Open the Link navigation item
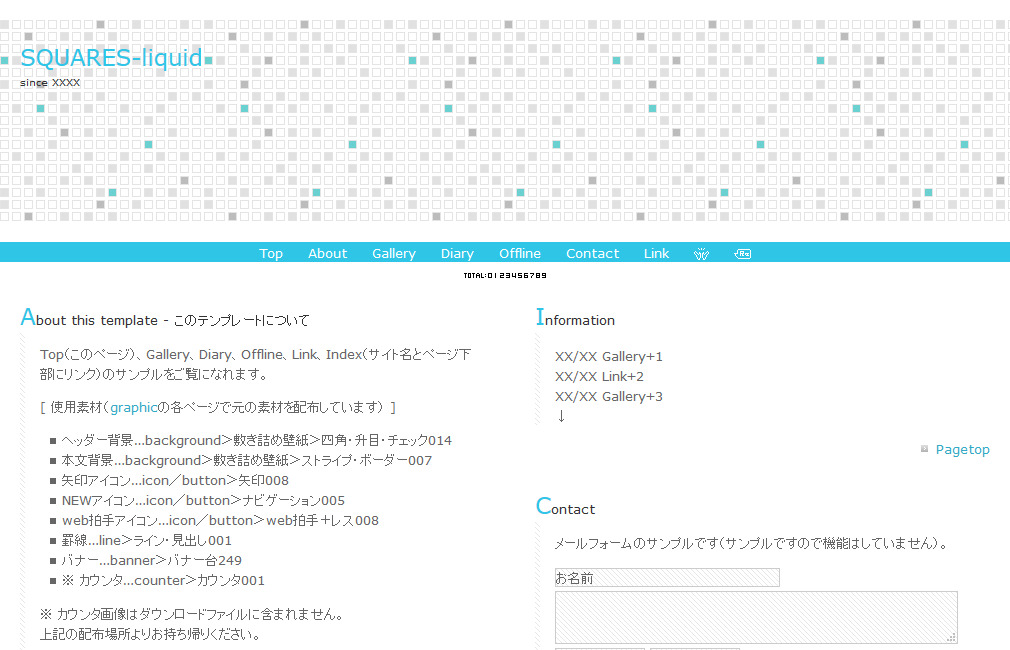The image size is (1010, 650). pyautogui.click(x=656, y=254)
